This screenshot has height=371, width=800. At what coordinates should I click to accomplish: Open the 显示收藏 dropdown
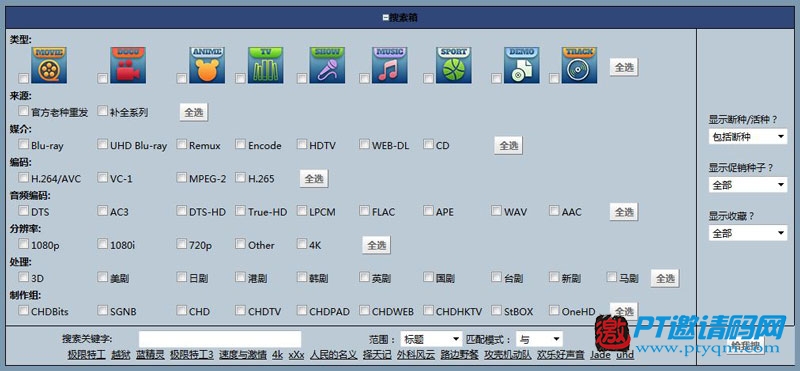pyautogui.click(x=747, y=233)
